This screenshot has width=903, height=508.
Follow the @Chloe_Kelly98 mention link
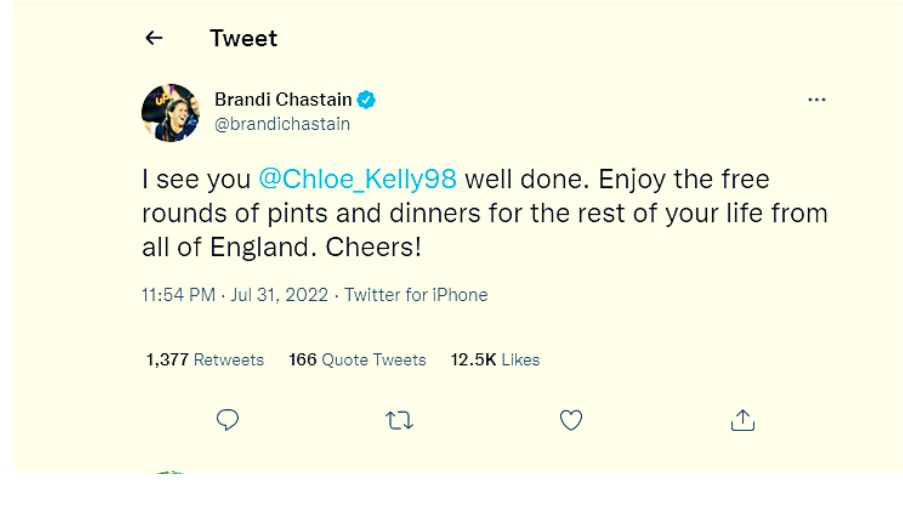357,180
